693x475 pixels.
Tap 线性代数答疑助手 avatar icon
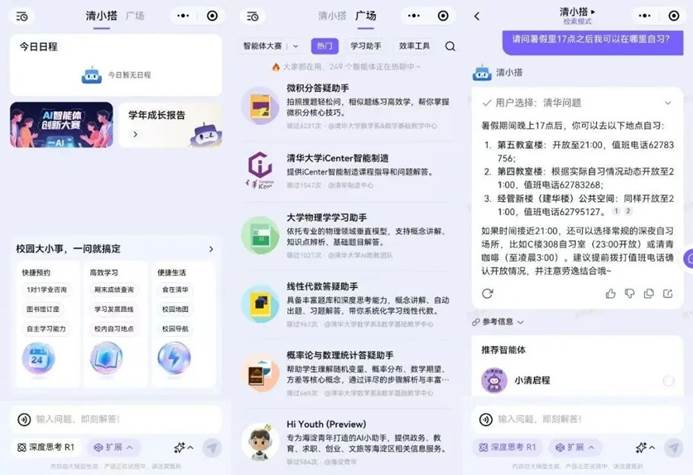[260, 304]
